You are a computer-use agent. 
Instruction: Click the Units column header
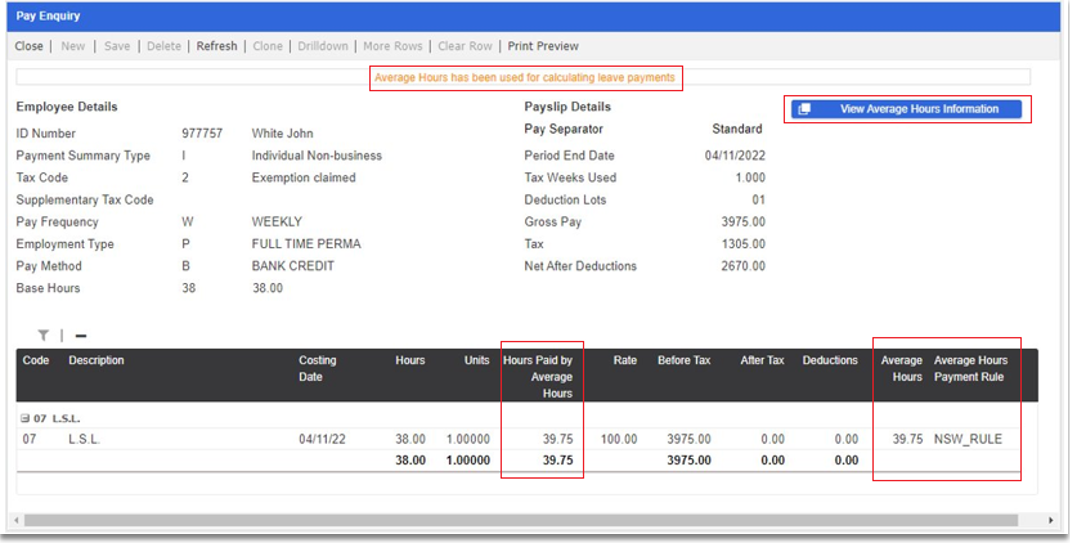coord(477,360)
